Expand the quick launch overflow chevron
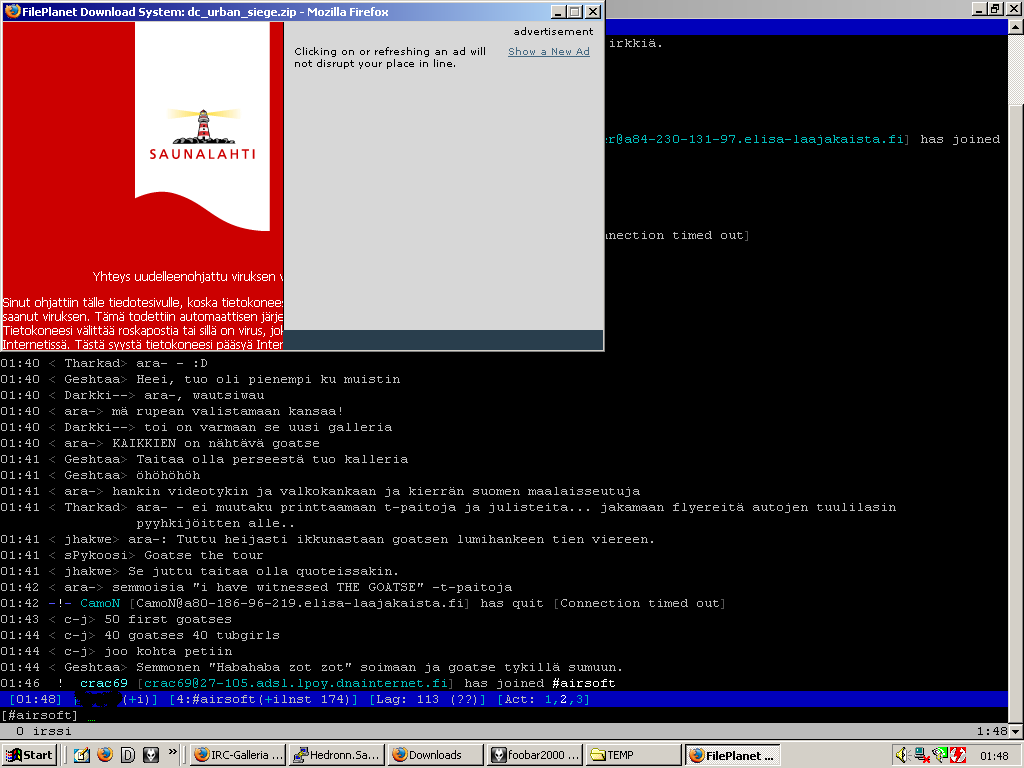Viewport: 1024px width, 768px height. [173, 751]
